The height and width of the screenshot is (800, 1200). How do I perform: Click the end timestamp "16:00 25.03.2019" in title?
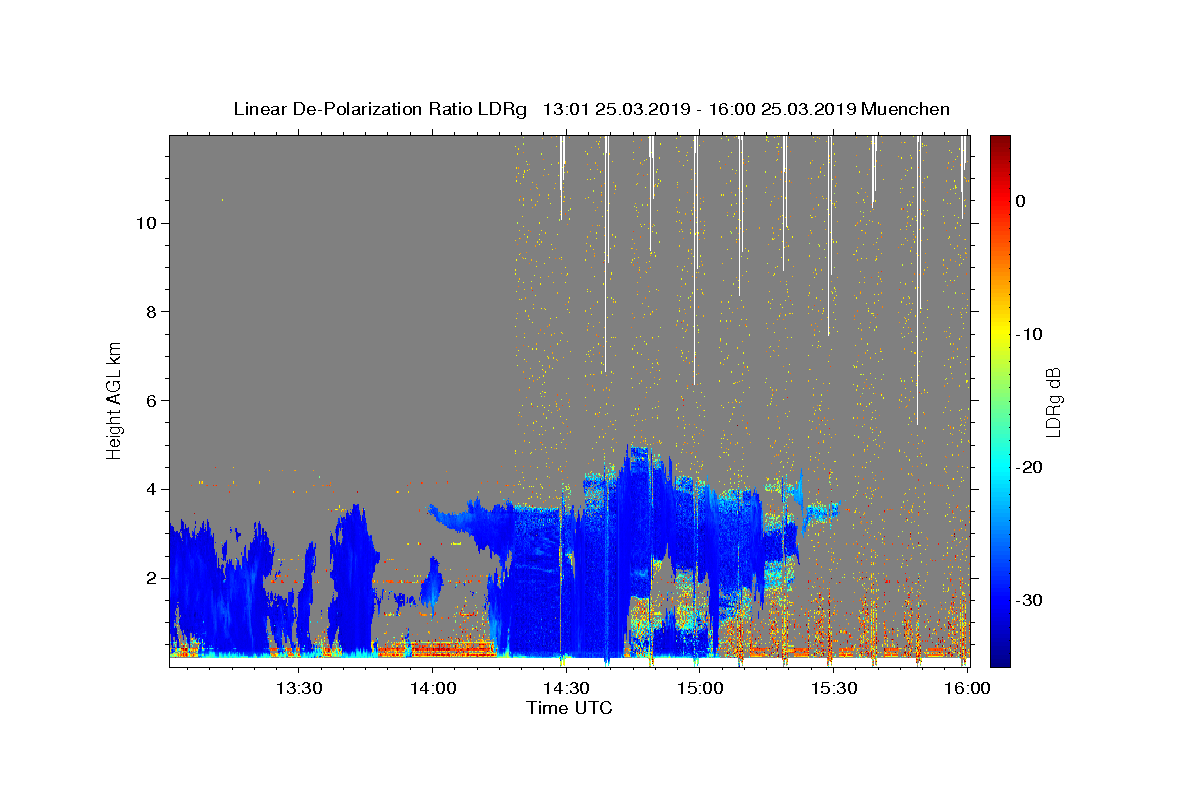[782, 109]
